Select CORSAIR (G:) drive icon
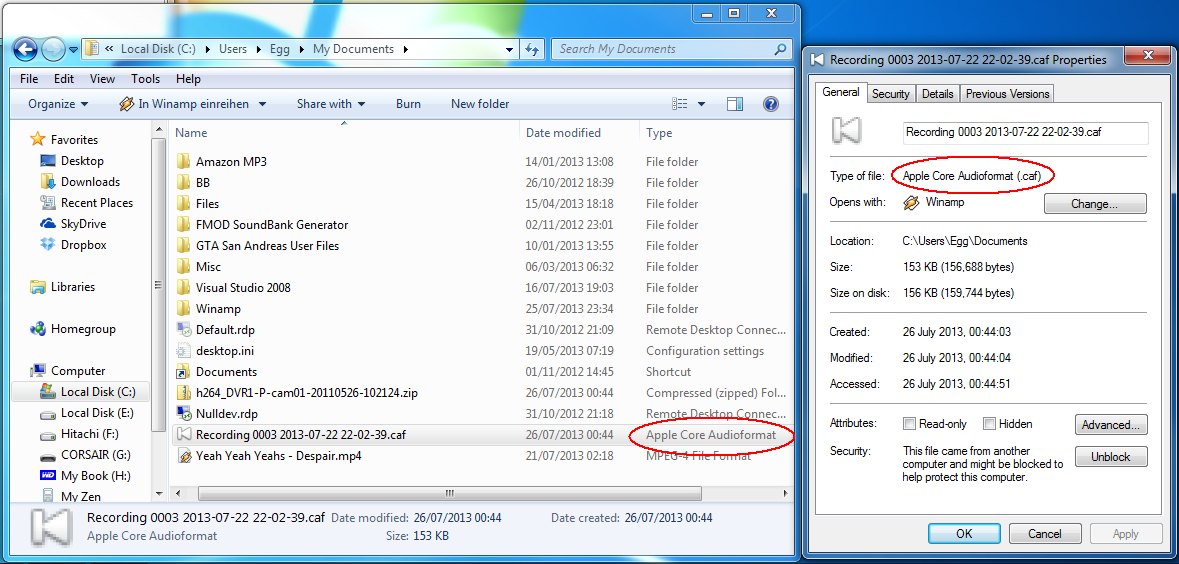This screenshot has width=1179, height=564. [47, 455]
